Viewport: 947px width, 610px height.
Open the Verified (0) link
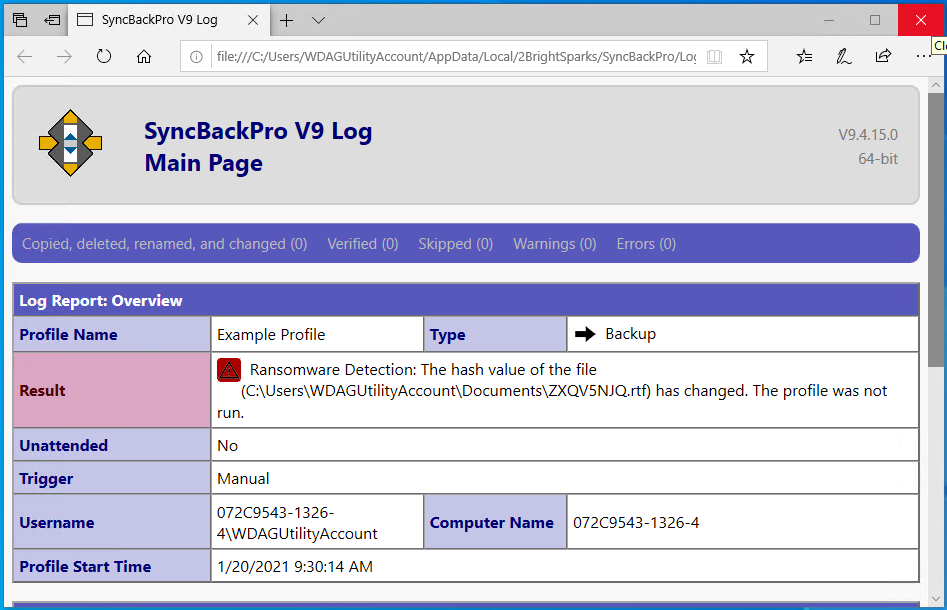363,244
